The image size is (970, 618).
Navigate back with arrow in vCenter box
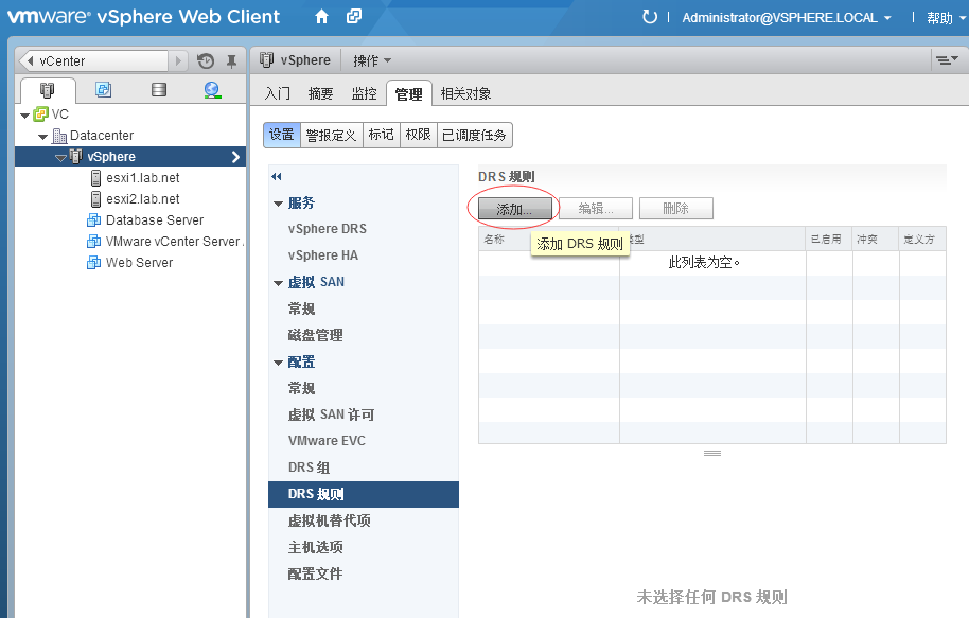29,61
